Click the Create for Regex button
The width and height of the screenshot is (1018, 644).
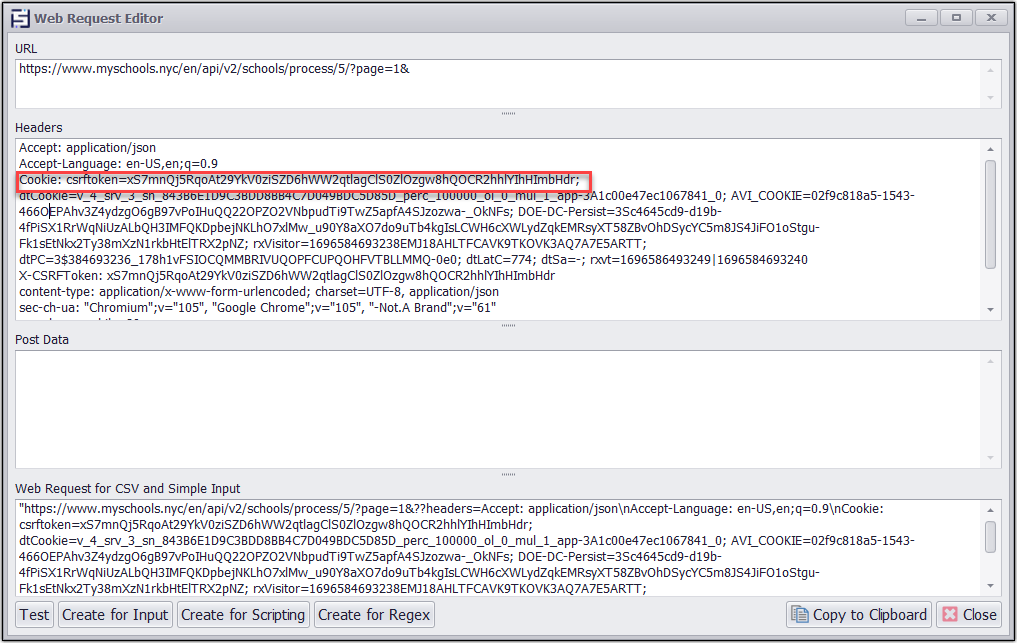(x=374, y=614)
